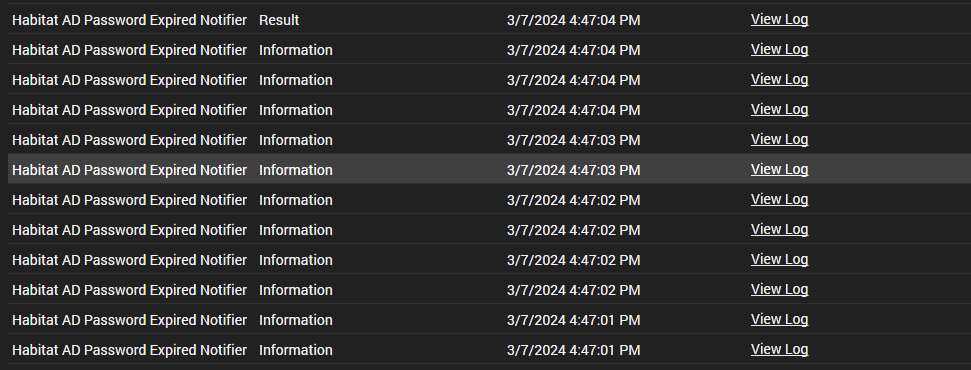Viewport: 971px width, 370px height.
Task: Select the Result type cell
Action: [x=279, y=20]
